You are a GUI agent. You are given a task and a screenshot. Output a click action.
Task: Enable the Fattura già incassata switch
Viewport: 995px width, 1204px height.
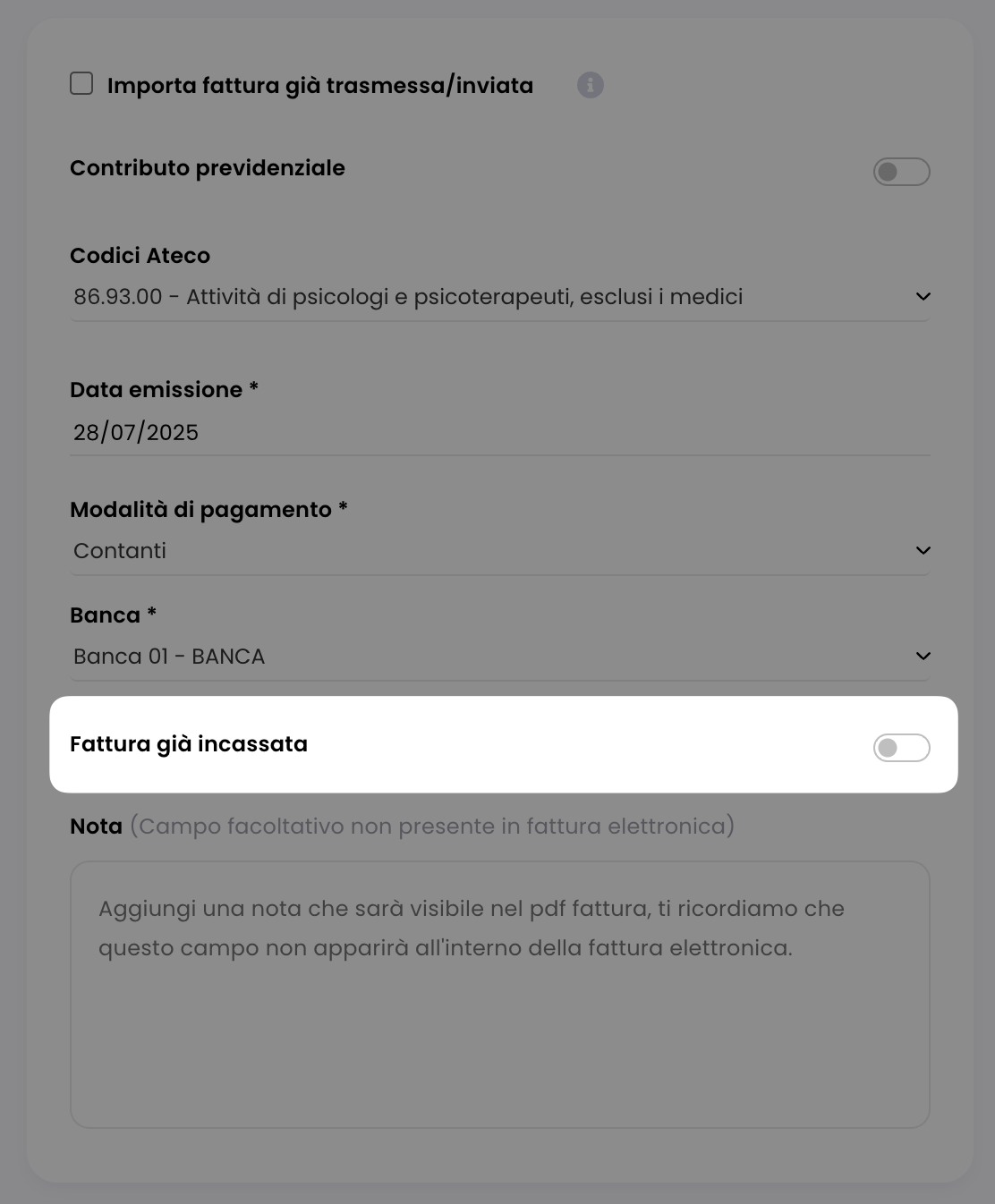tap(902, 748)
